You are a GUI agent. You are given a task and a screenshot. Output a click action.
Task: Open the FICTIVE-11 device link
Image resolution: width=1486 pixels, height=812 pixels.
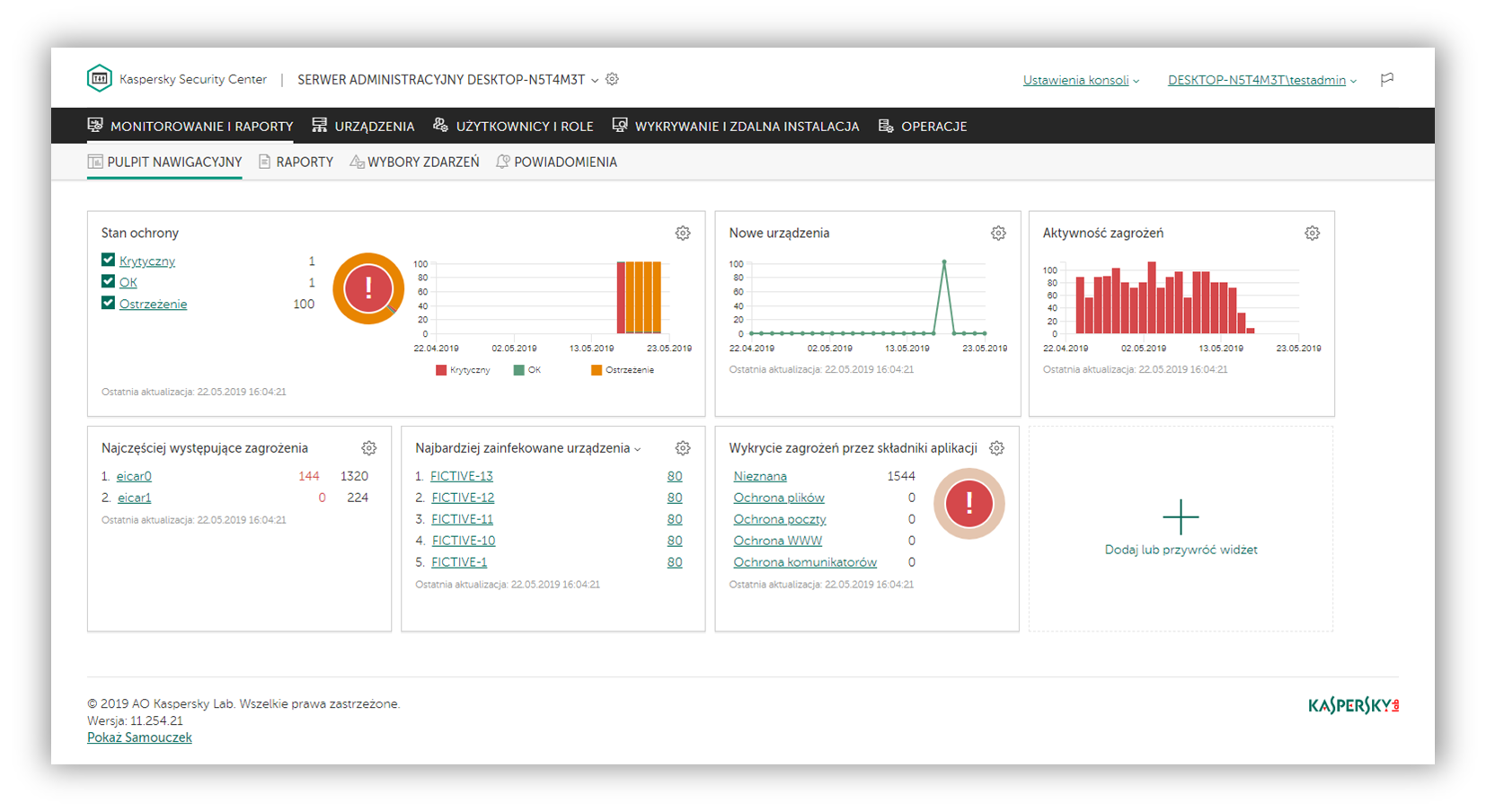click(462, 519)
